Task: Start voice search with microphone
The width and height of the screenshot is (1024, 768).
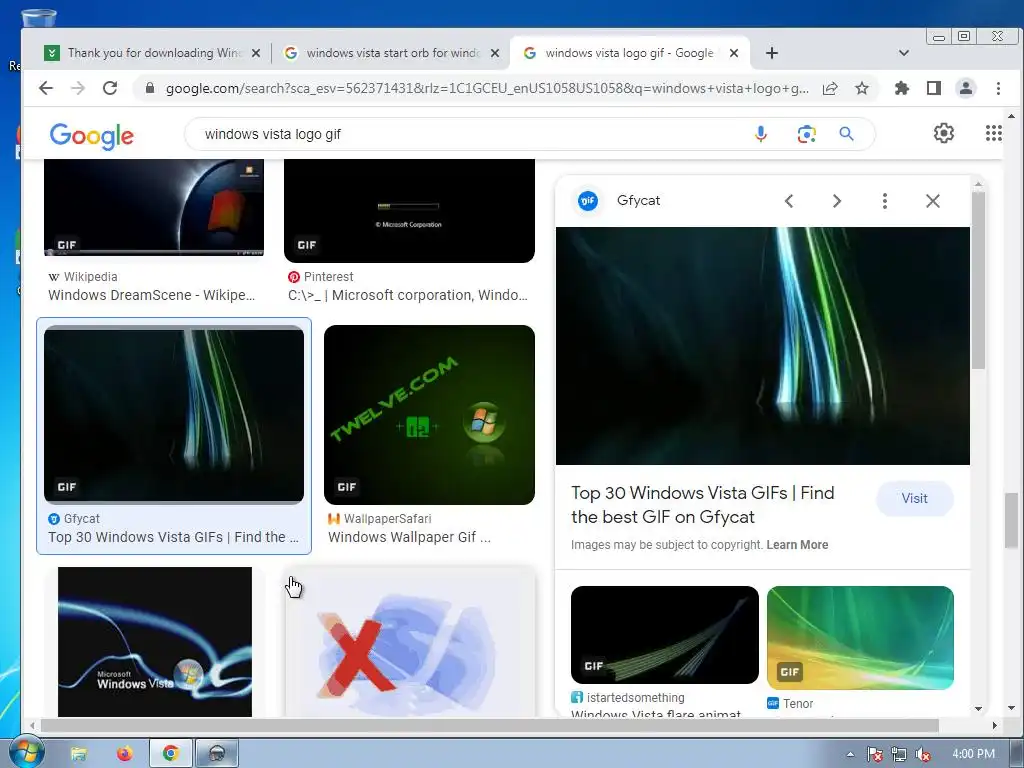Action: point(761,134)
